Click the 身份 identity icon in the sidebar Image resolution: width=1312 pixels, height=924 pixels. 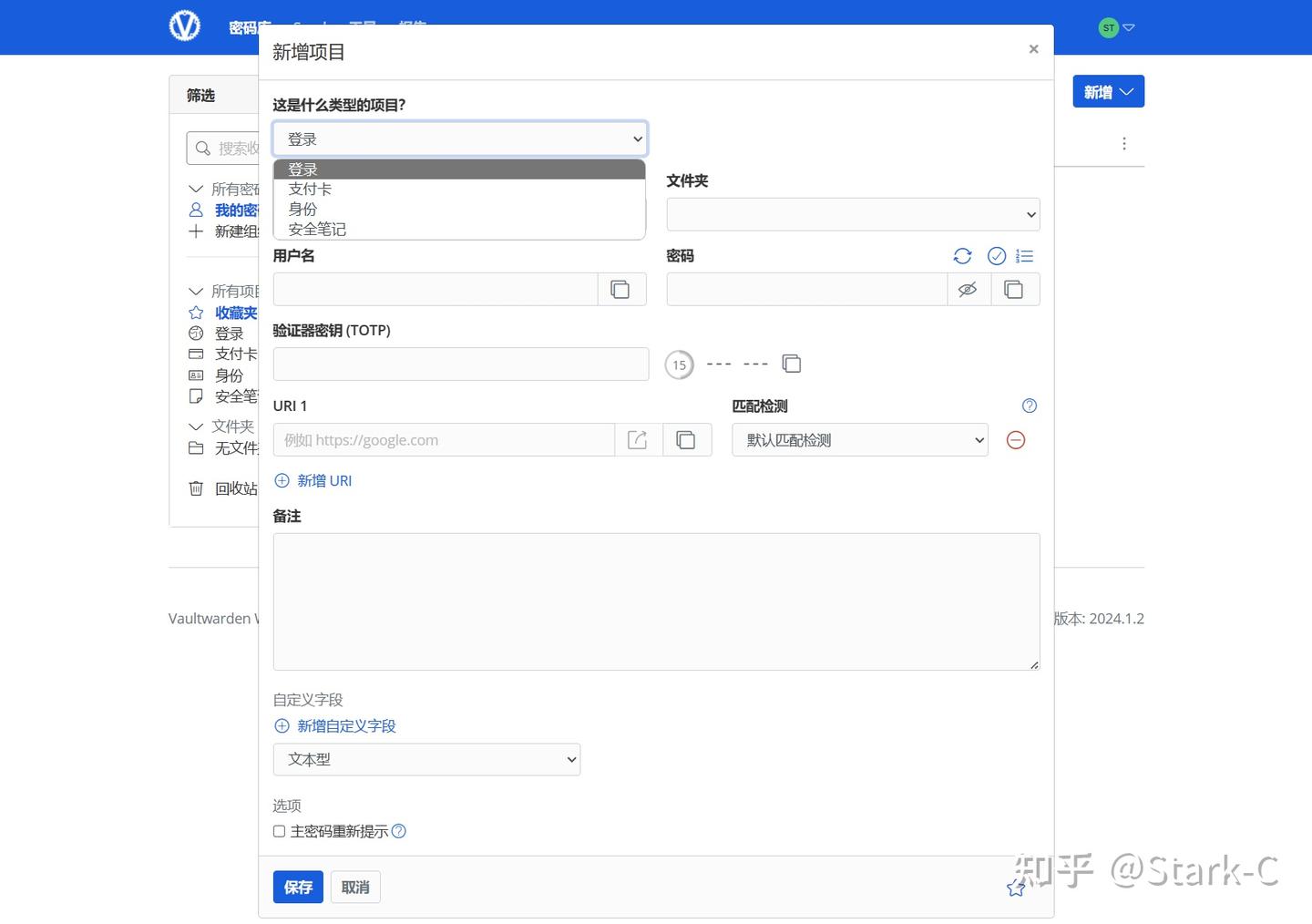(196, 375)
